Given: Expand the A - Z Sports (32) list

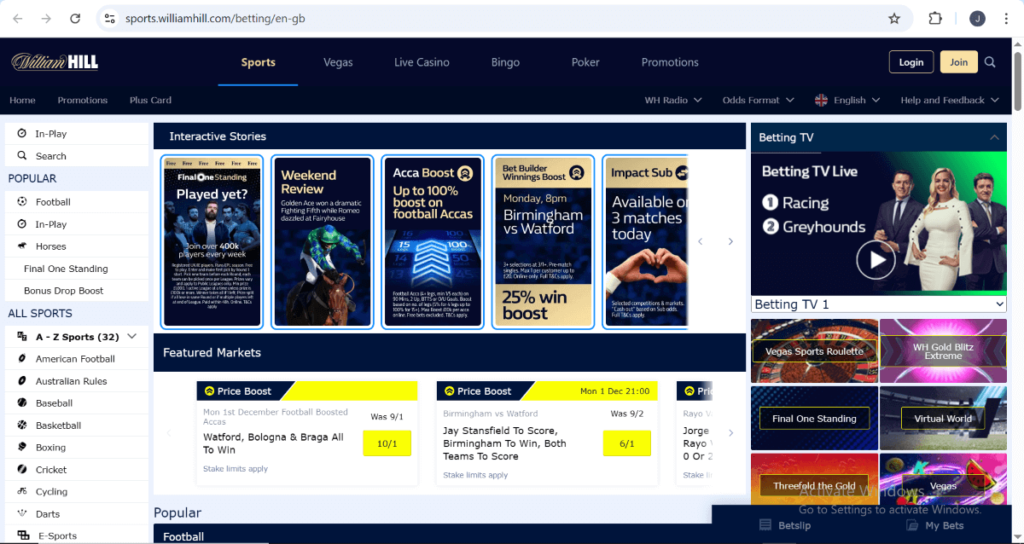Looking at the screenshot, I should [x=77, y=337].
